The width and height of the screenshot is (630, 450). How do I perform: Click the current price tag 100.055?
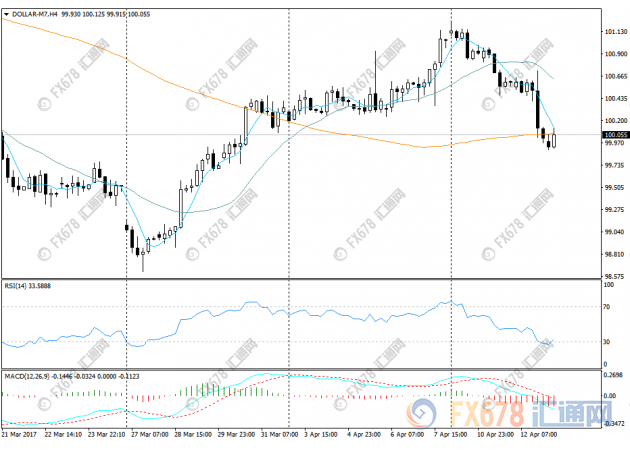[x=614, y=134]
